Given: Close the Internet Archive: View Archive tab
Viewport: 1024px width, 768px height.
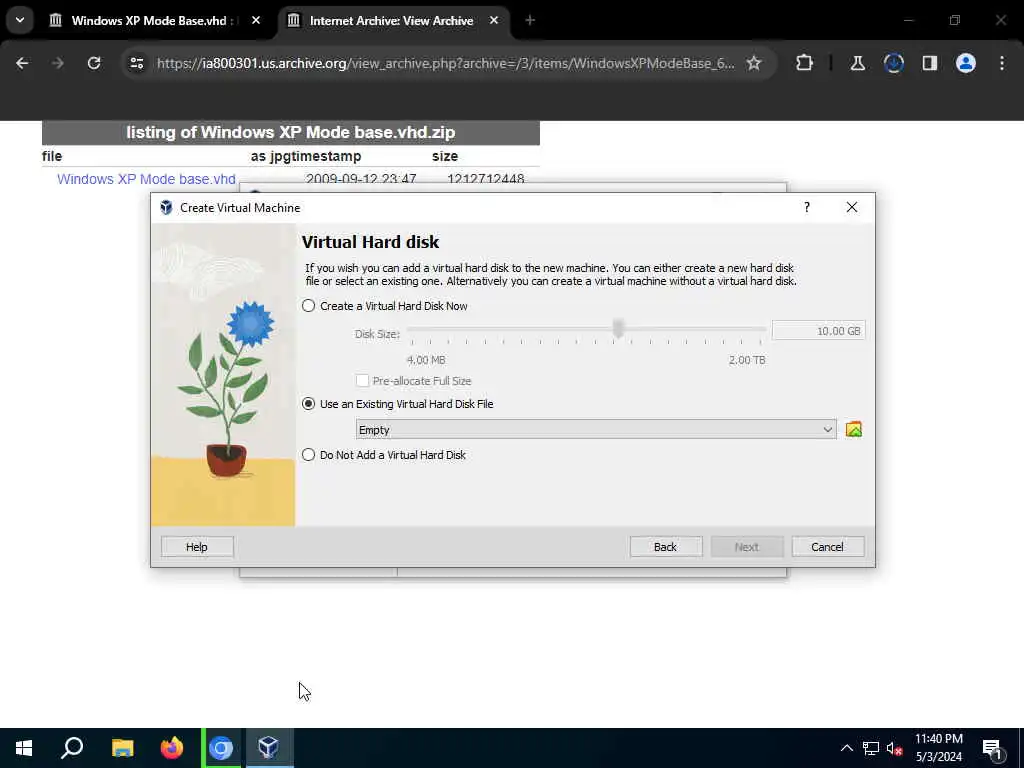Looking at the screenshot, I should [x=494, y=21].
